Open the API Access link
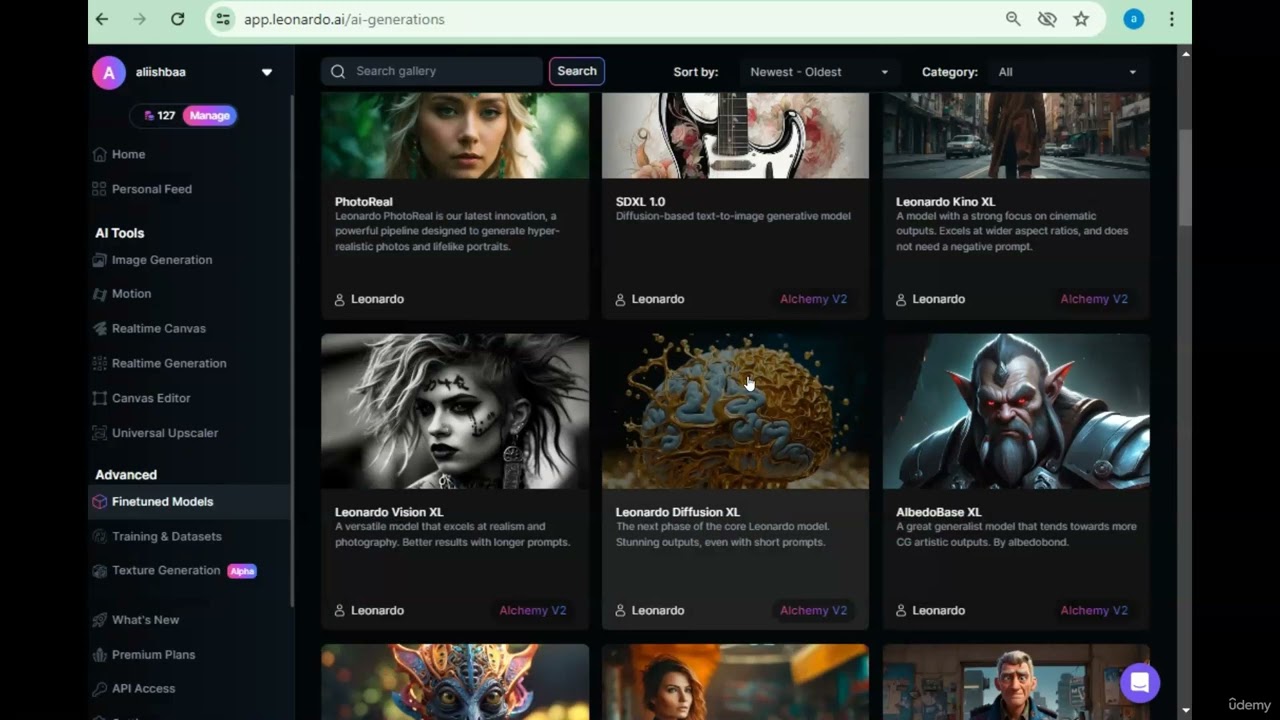 (x=144, y=689)
